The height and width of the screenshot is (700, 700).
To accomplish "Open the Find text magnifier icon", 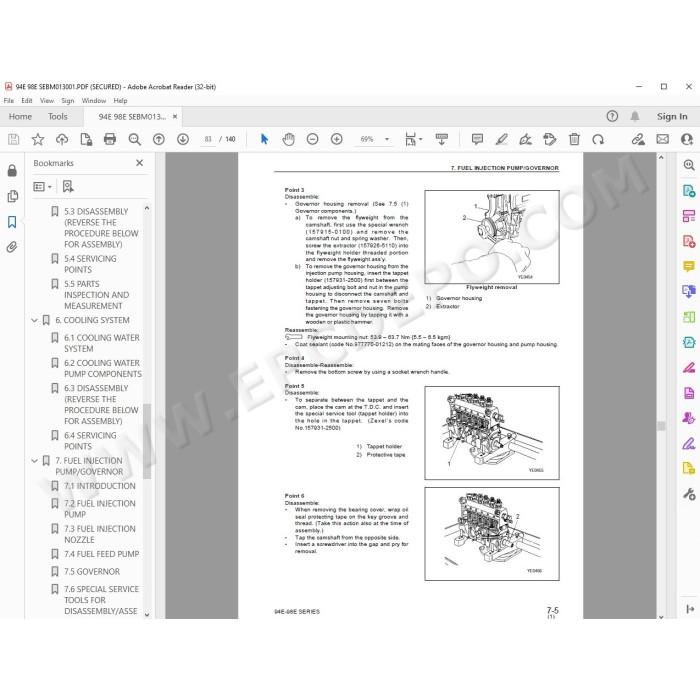I will (134, 139).
